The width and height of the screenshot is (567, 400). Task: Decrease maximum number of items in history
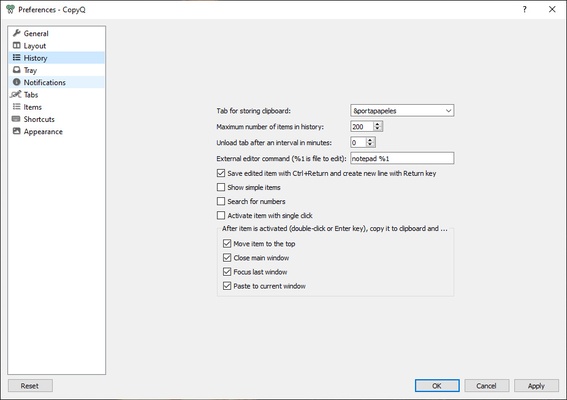(x=377, y=129)
